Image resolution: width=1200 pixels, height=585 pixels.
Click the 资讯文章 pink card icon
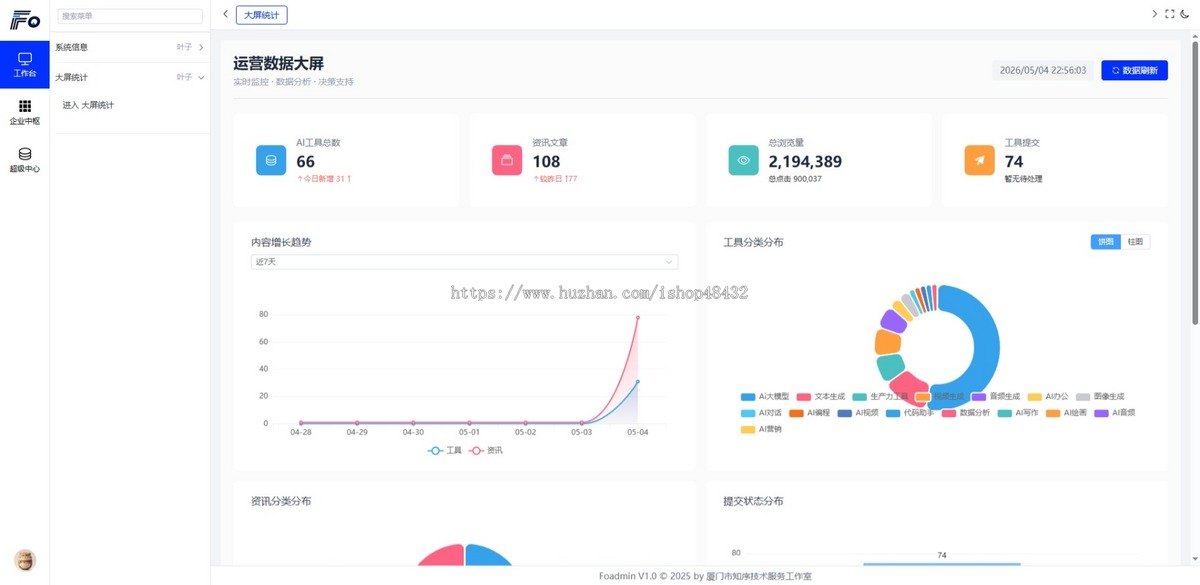coord(508,160)
